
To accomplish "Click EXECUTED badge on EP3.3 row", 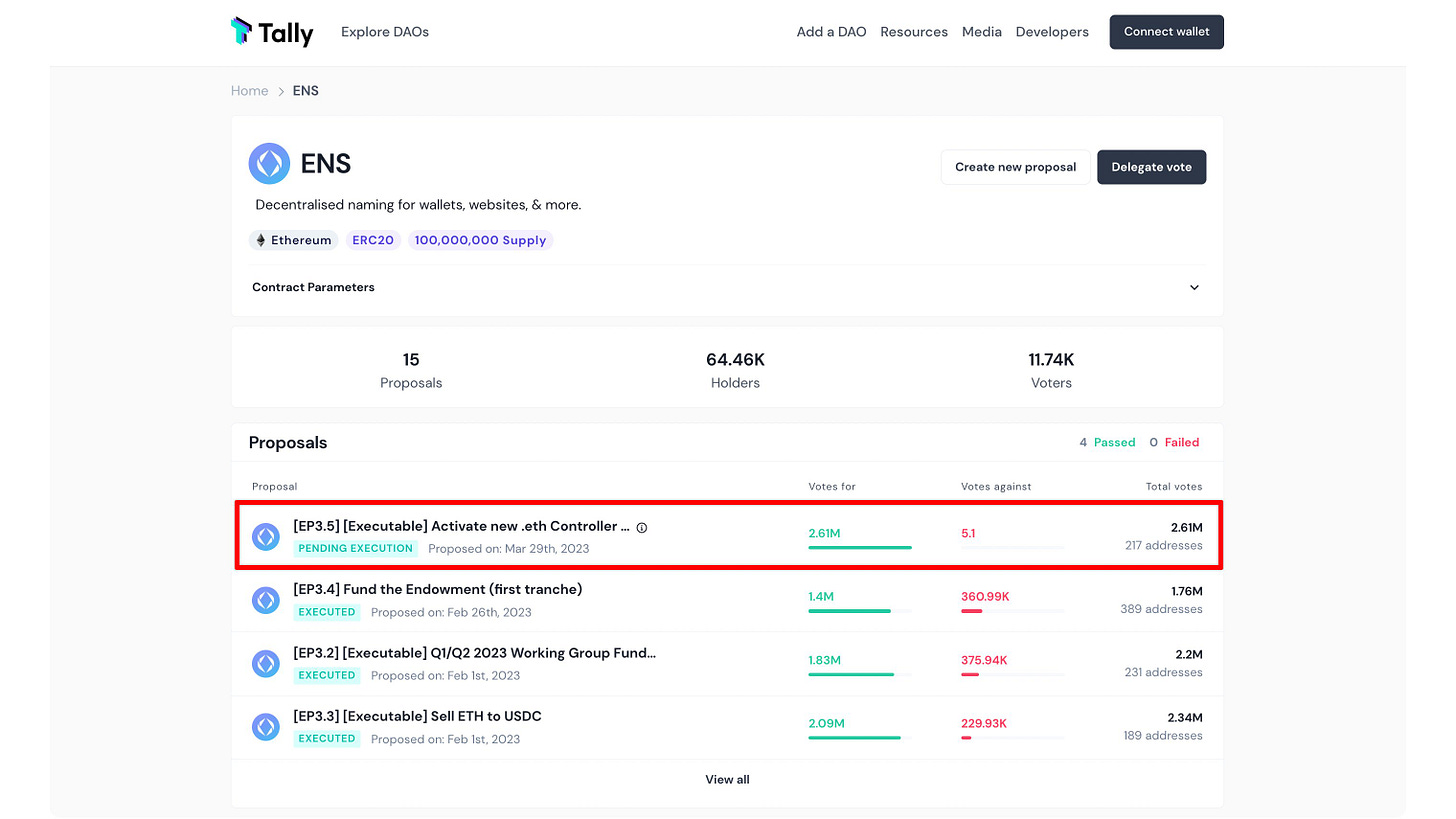I will [x=327, y=738].
